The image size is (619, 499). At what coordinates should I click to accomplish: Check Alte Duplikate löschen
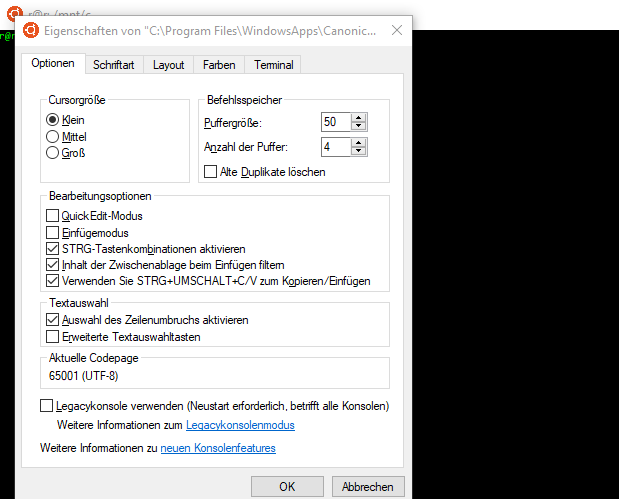click(210, 172)
